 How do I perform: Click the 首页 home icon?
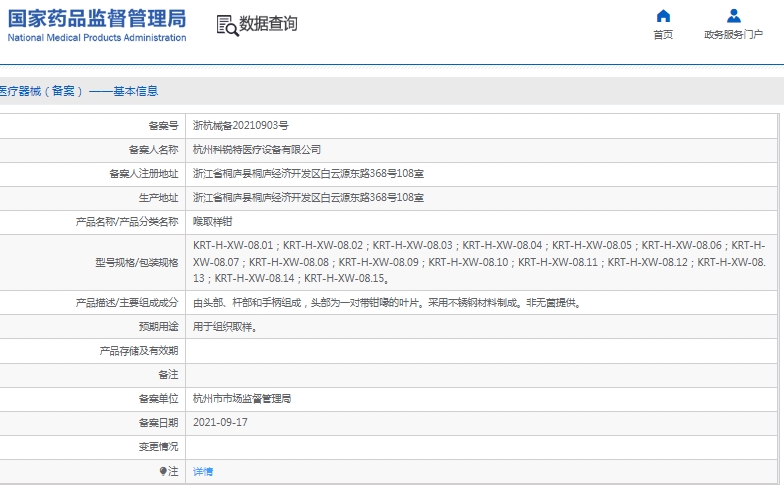click(x=663, y=16)
